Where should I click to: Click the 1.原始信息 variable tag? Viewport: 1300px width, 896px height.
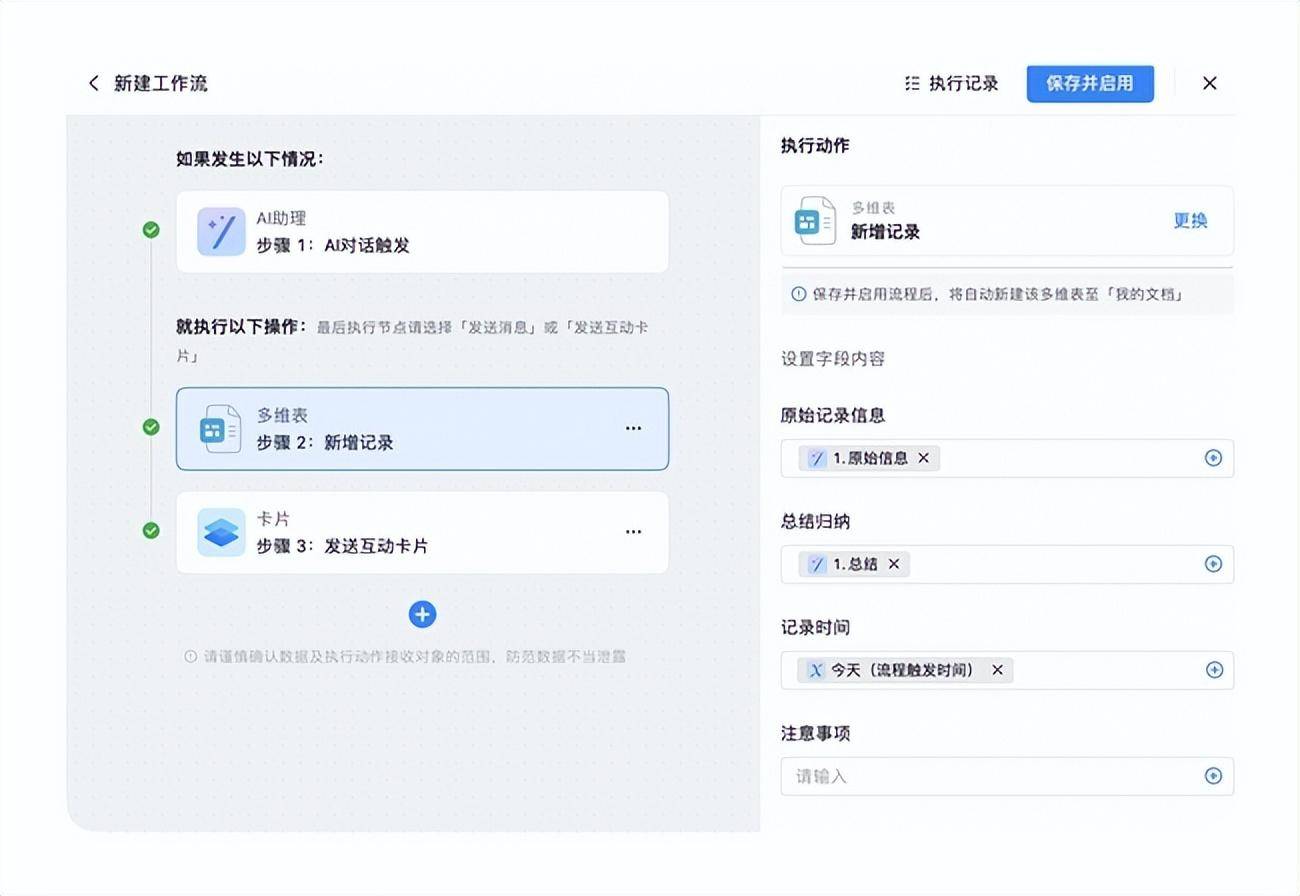869,458
